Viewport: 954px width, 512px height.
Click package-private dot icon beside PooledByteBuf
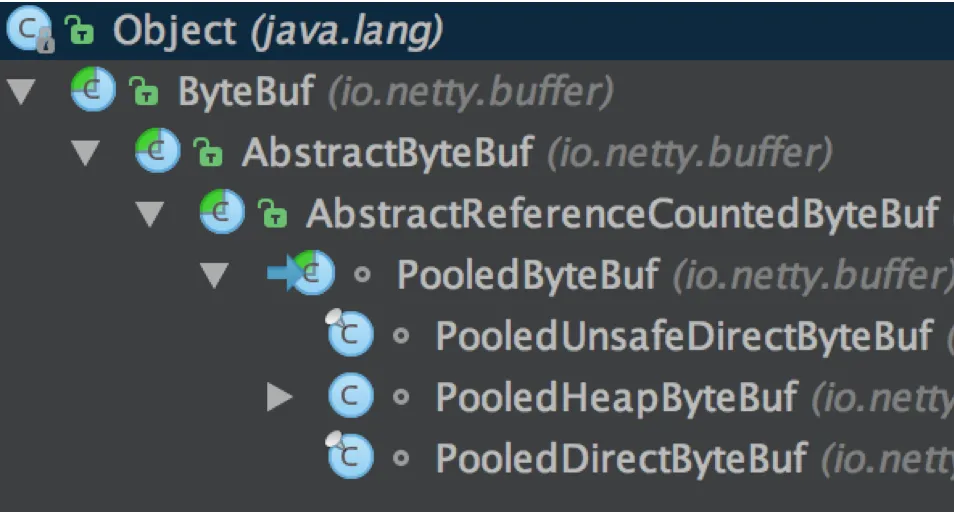(362, 275)
